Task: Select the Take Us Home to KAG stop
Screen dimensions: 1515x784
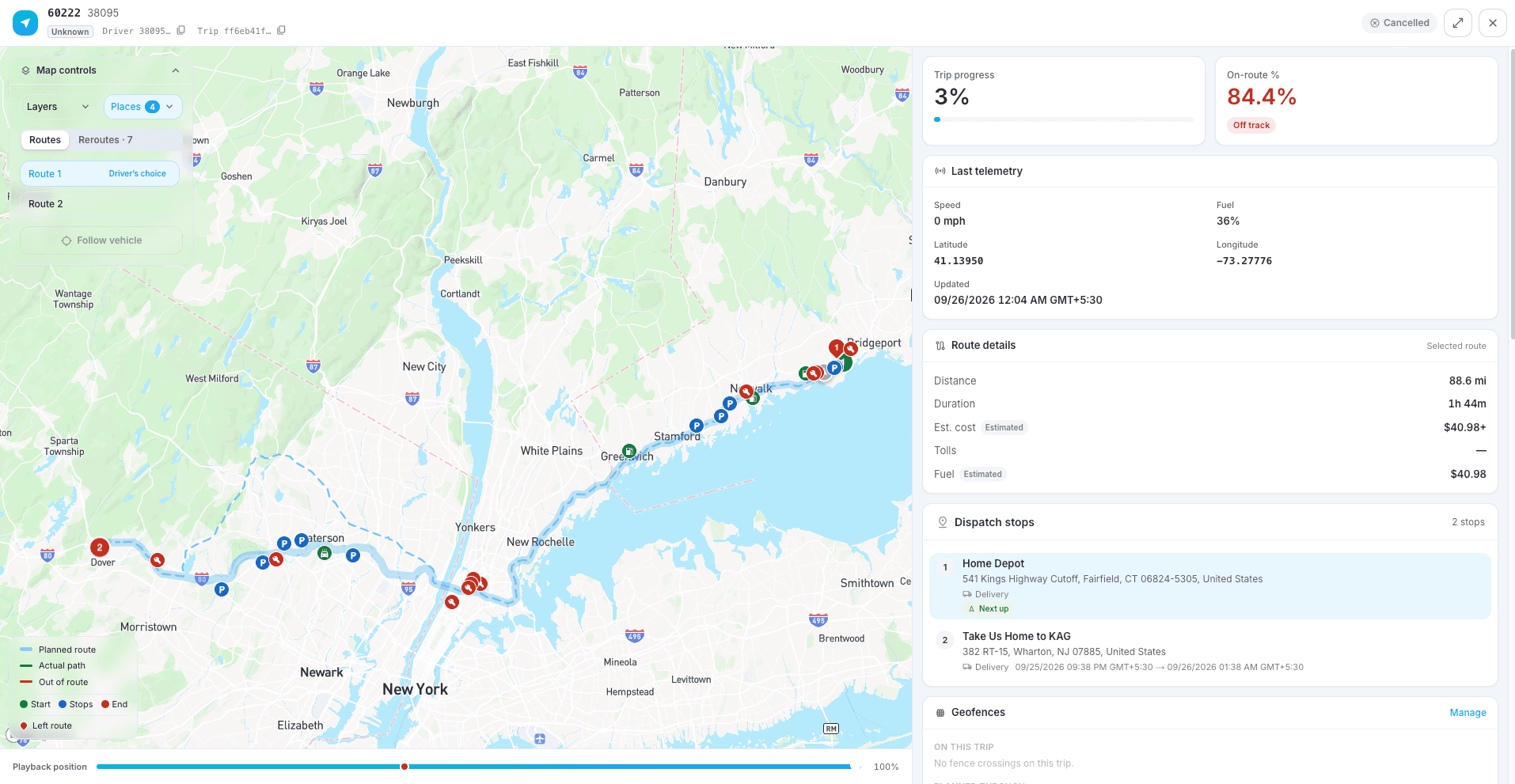Action: 1209,653
